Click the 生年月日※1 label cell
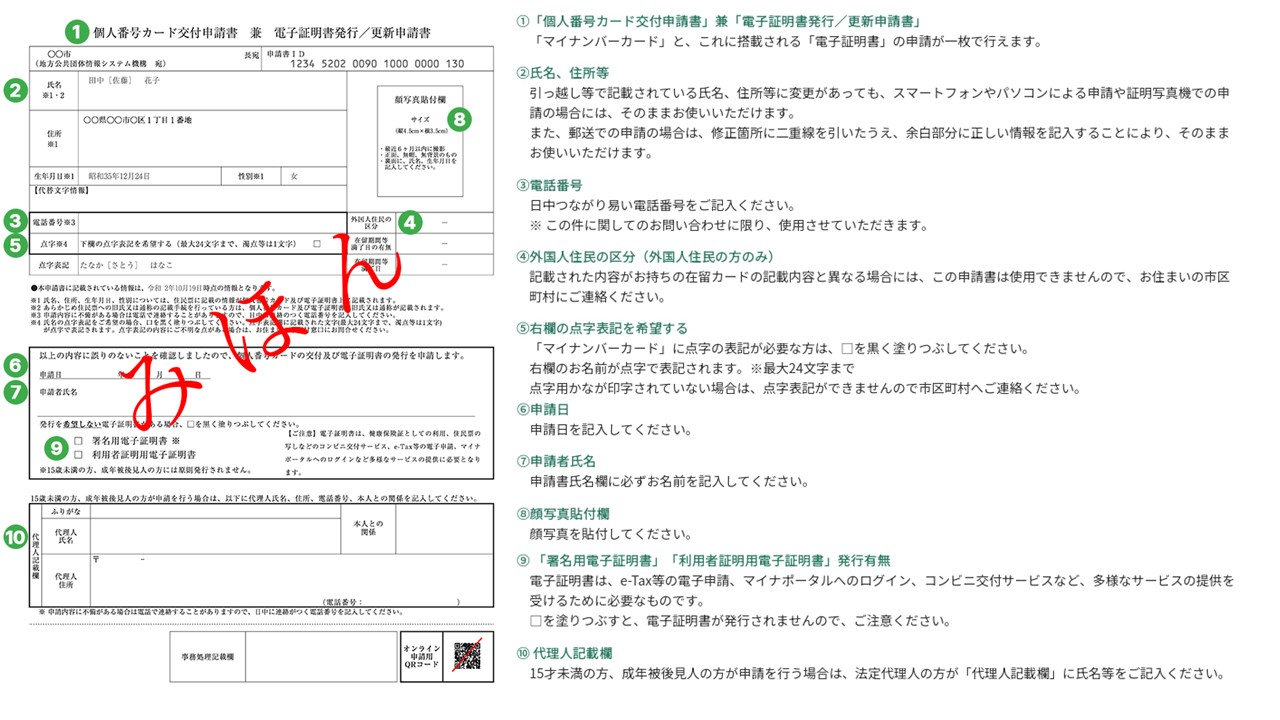This screenshot has height=720, width=1280. pos(54,177)
